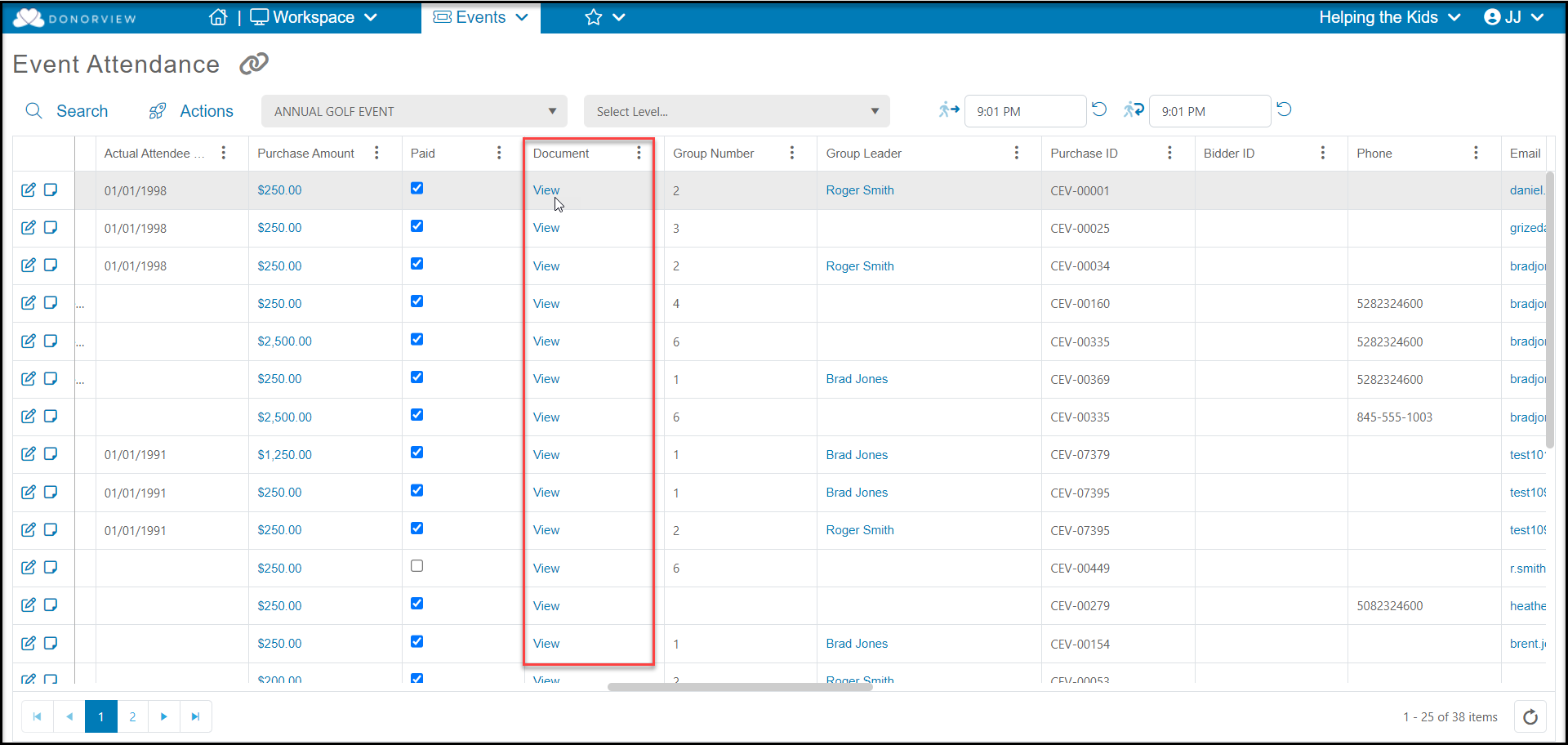This screenshot has height=745, width=1568.
Task: Uncheck Paid for CEV-00025 row
Action: coord(417,225)
